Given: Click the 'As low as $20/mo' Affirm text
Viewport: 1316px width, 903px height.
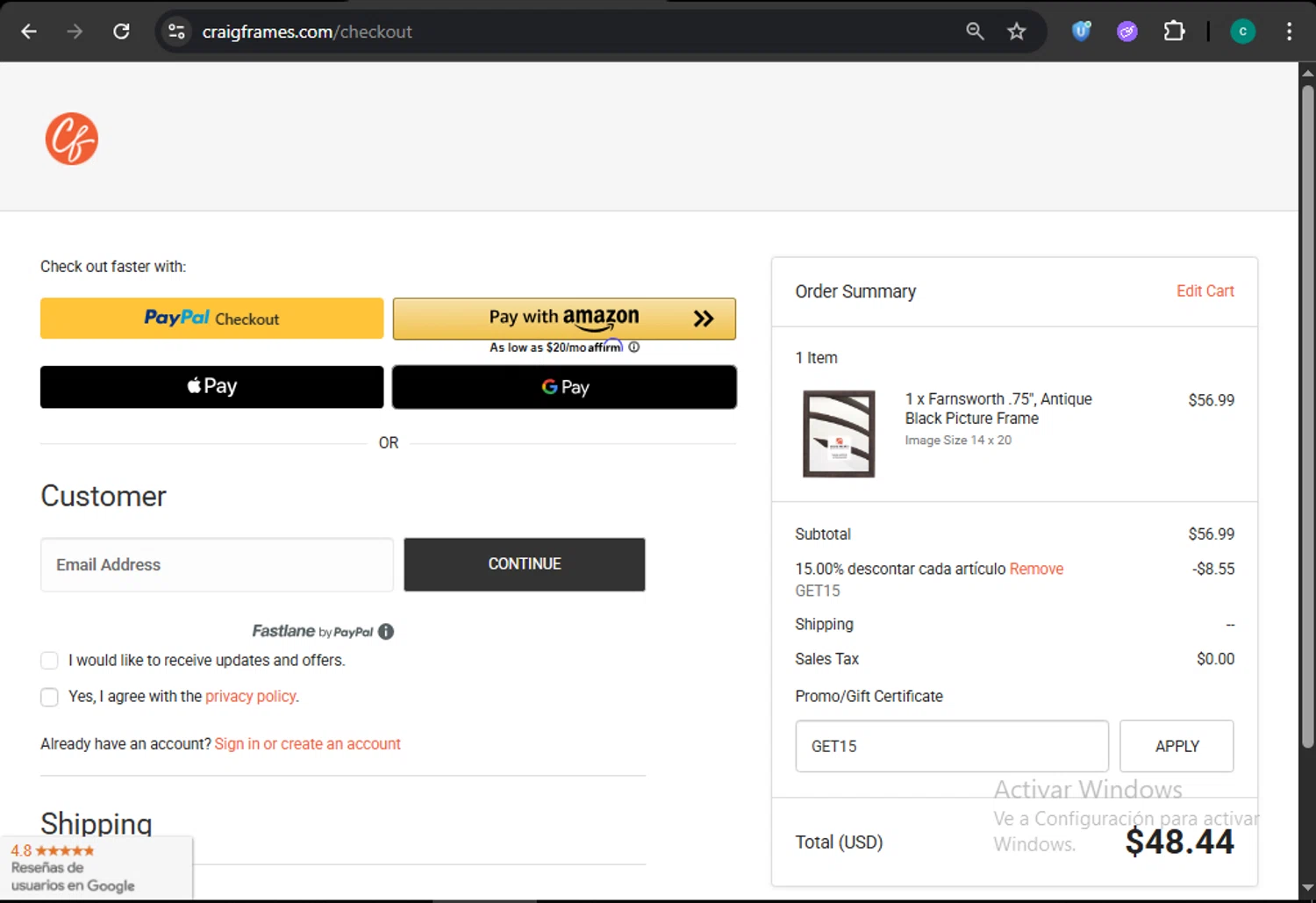Looking at the screenshot, I should click(x=556, y=347).
